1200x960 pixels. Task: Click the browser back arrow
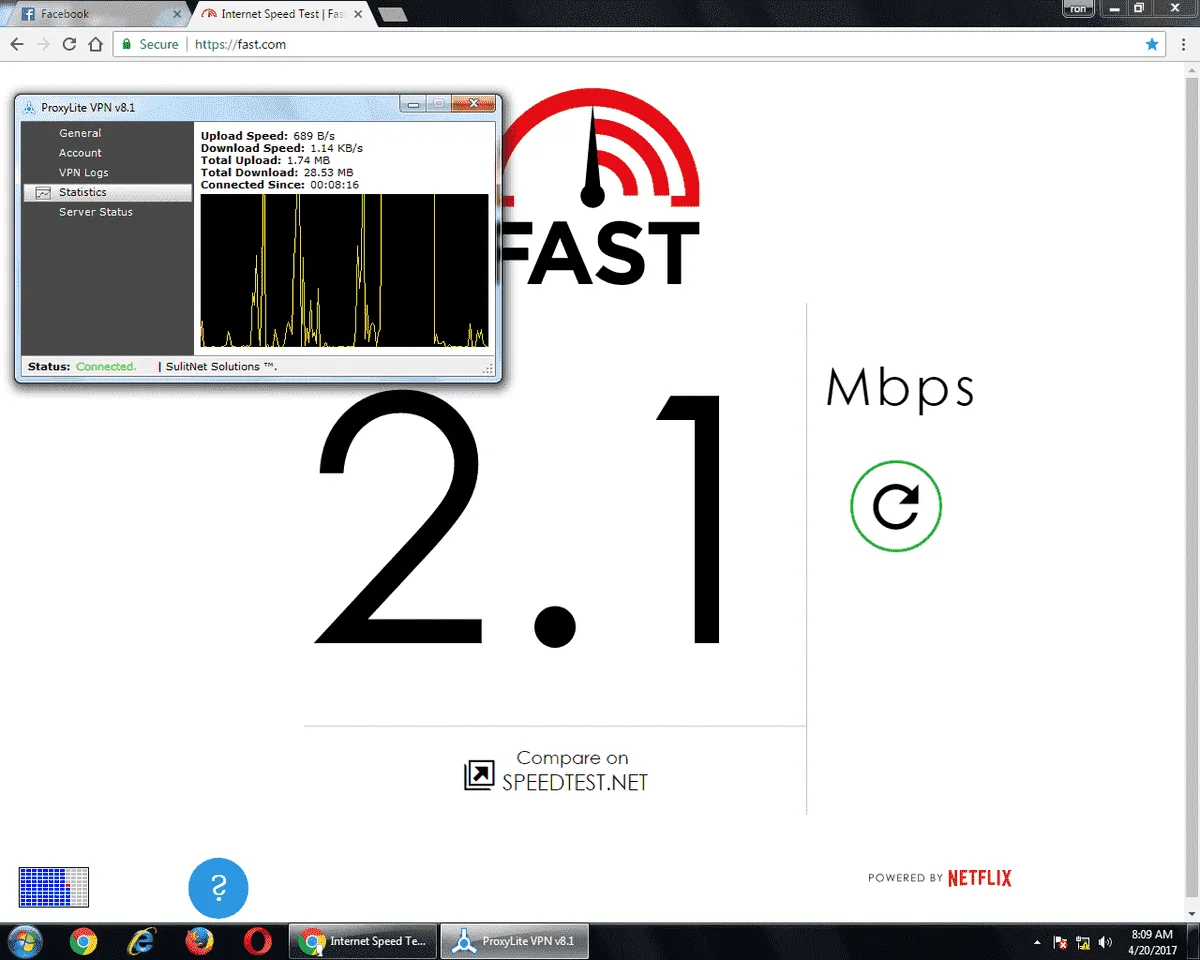[x=17, y=44]
